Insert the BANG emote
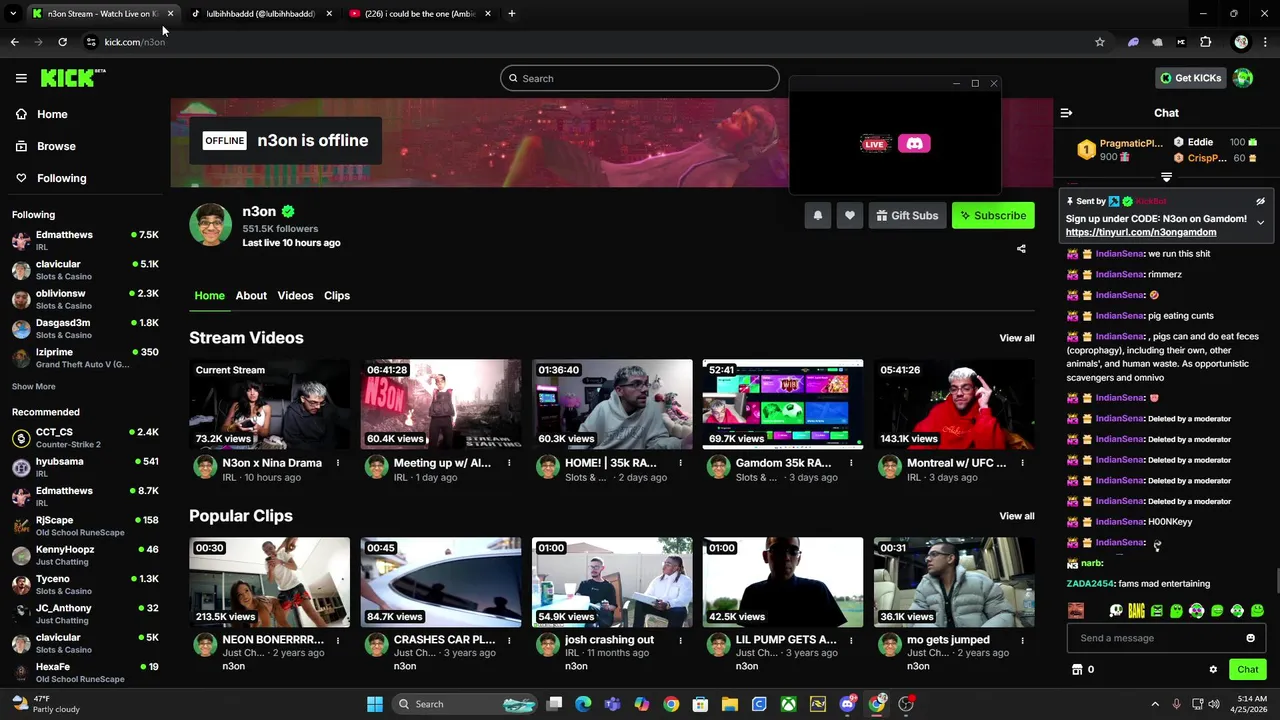 click(x=1136, y=611)
